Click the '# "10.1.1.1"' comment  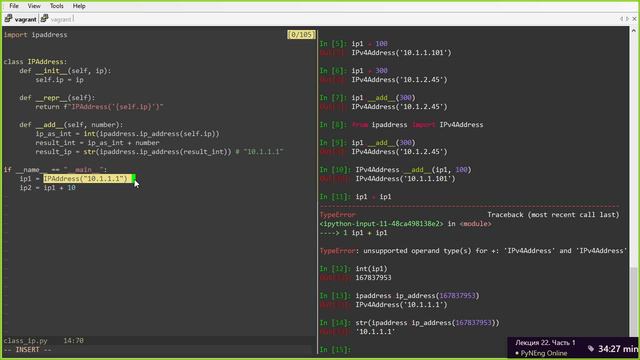(x=259, y=151)
